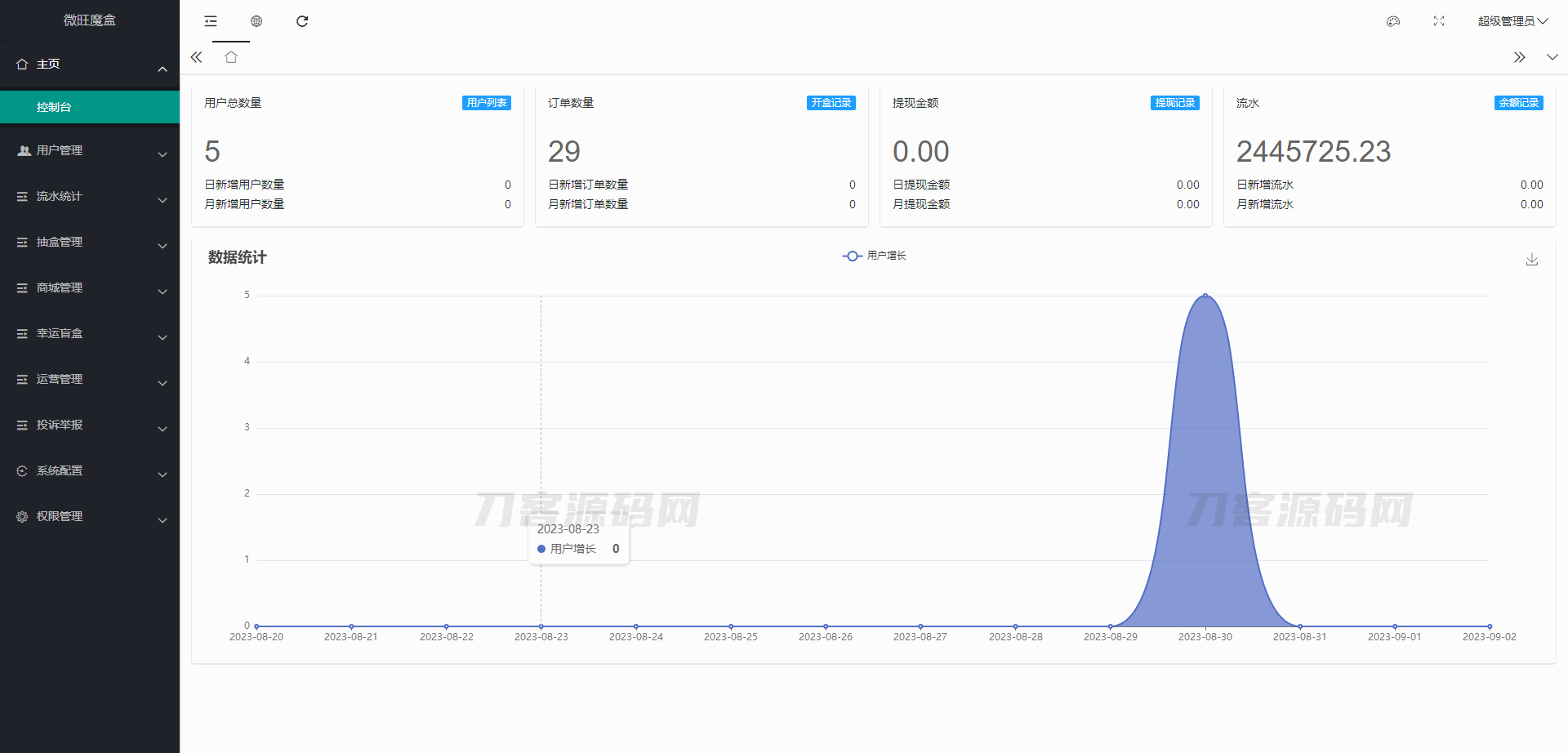Click the 2023-08-30 peak data point
This screenshot has height=753, width=1568.
[1205, 296]
